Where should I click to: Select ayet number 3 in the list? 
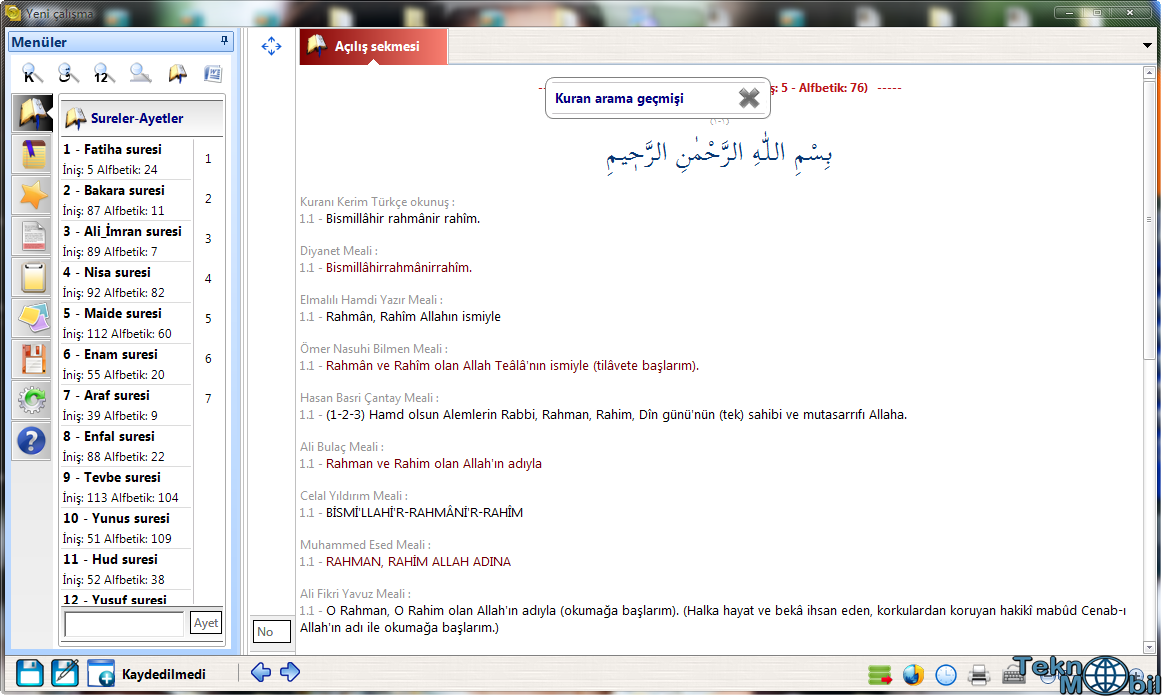coord(208,239)
